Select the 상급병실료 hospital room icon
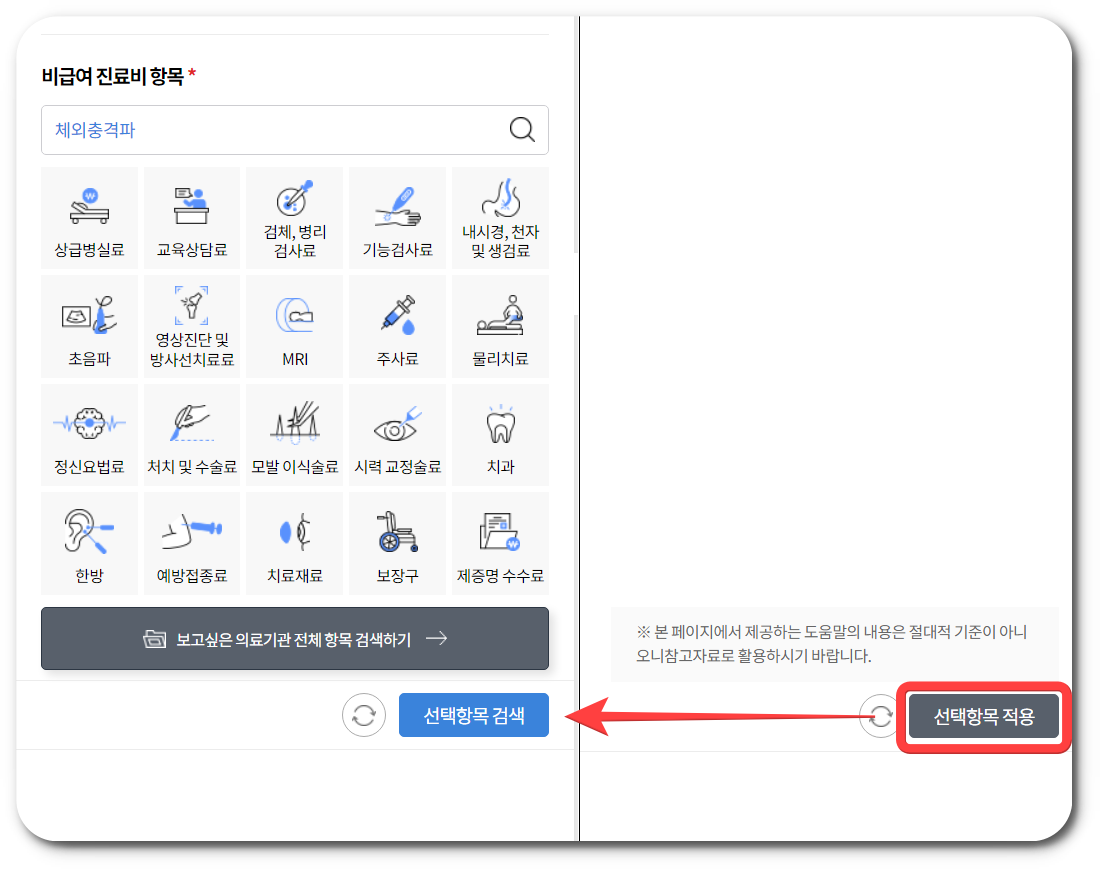Screen dimensions: 1100x869 (x=89, y=217)
